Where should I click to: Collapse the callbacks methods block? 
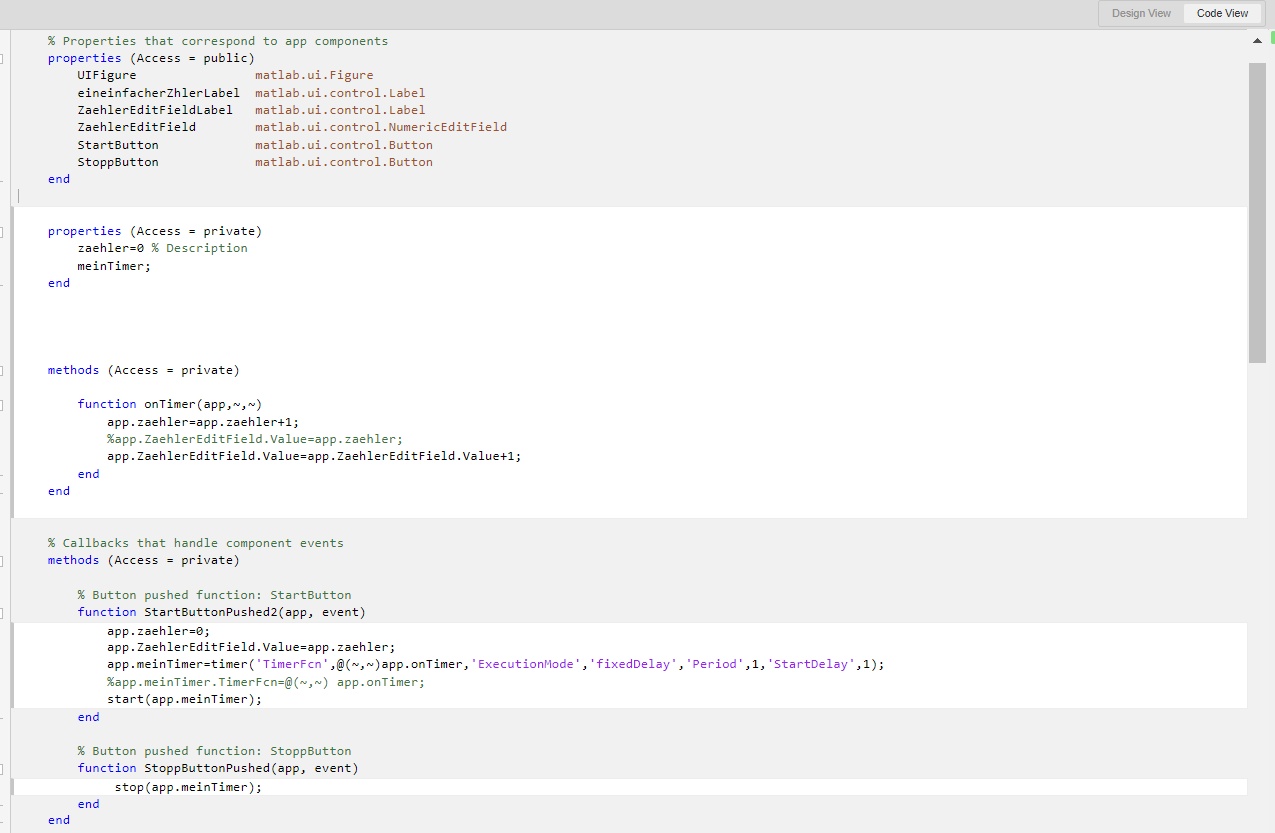point(2,561)
